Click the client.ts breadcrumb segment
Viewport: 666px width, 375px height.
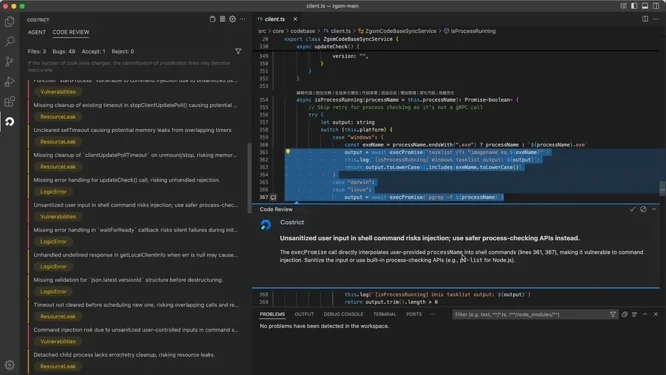tap(340, 31)
